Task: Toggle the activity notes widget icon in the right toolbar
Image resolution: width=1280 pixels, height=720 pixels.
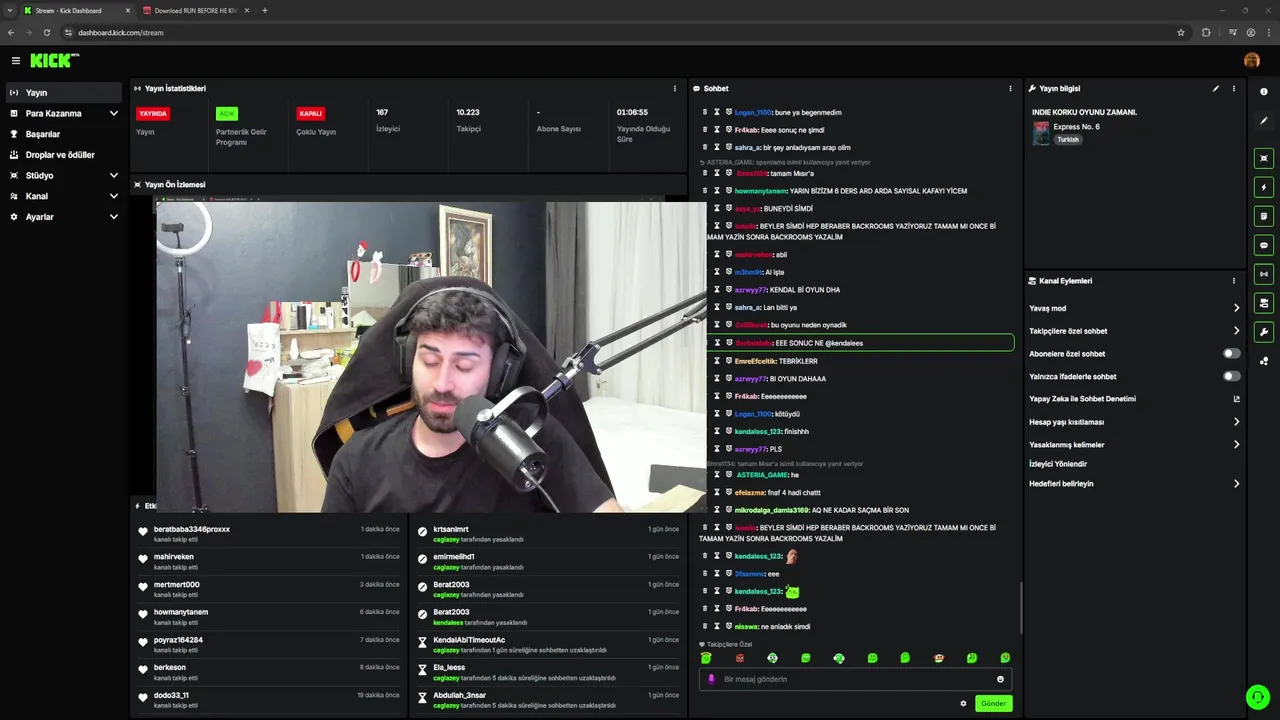Action: (x=1264, y=216)
